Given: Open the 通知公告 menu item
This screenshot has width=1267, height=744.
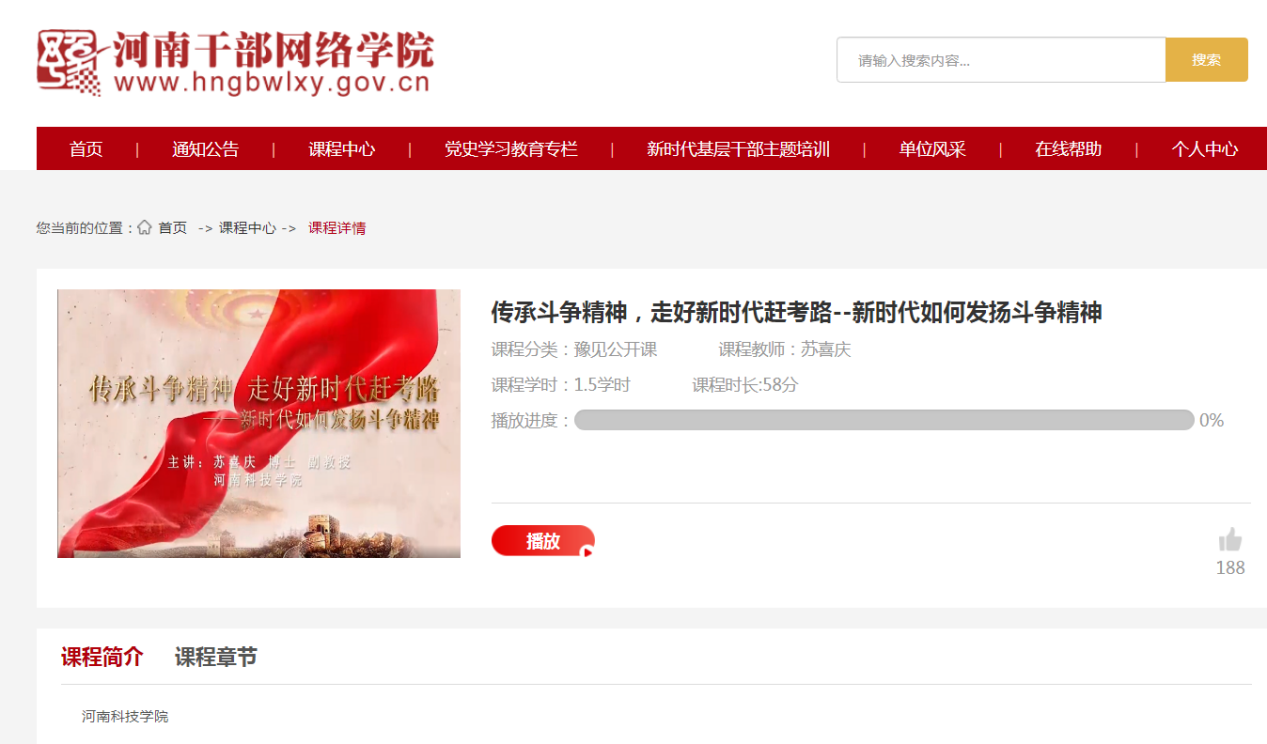Looking at the screenshot, I should coord(205,149).
